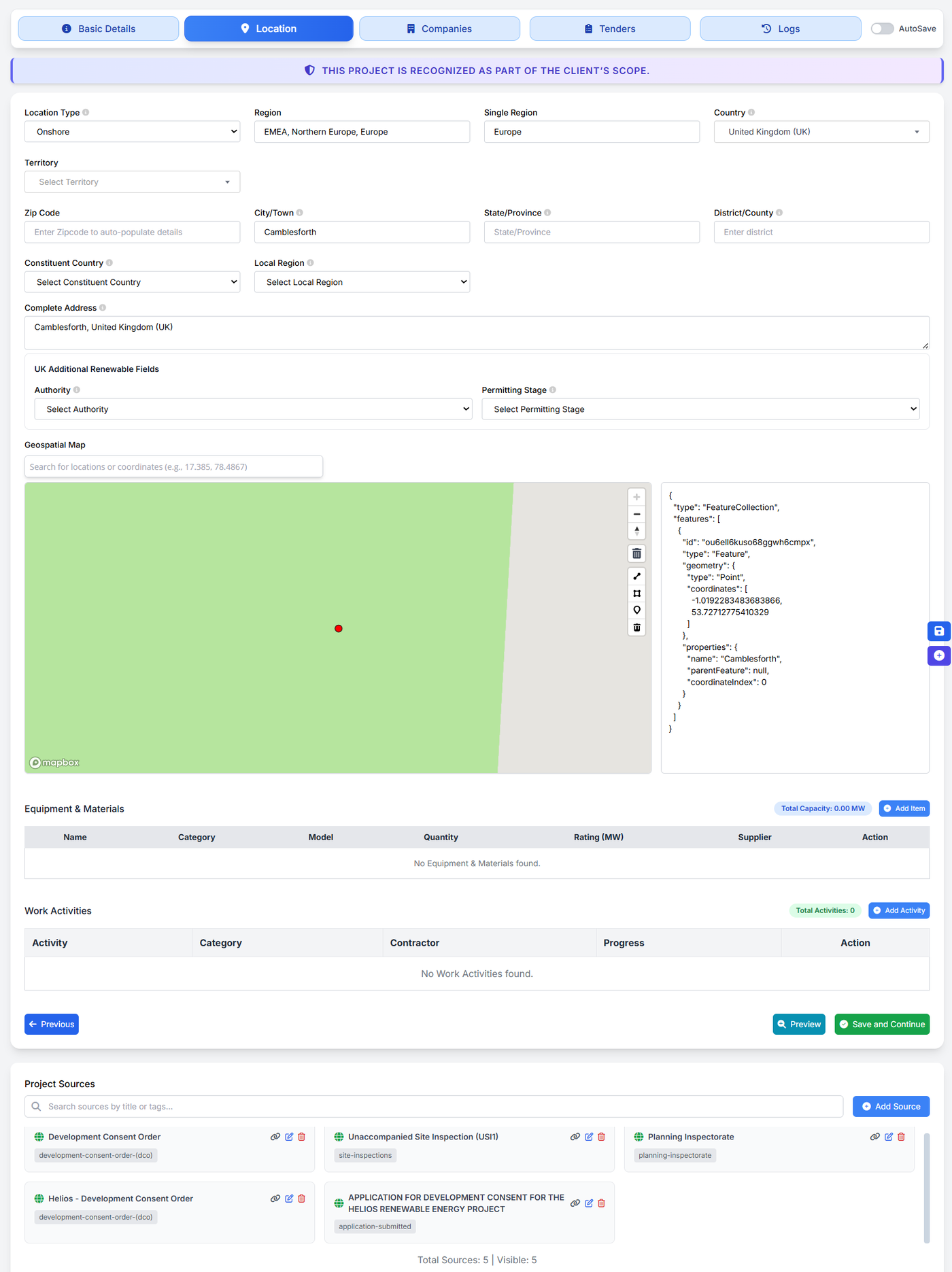Click the Add Activity button

(899, 910)
